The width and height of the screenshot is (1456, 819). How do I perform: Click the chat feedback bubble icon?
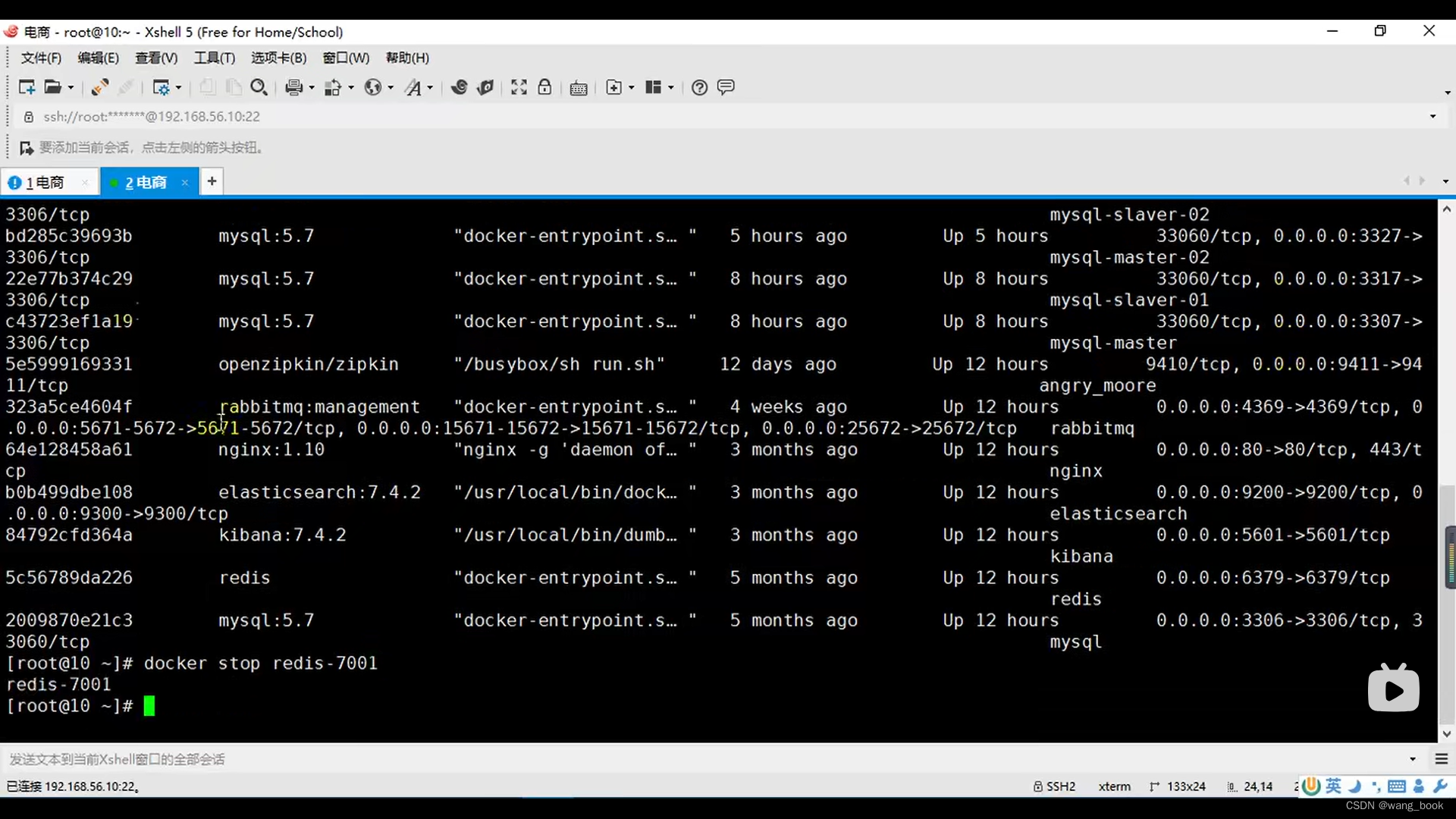click(726, 87)
